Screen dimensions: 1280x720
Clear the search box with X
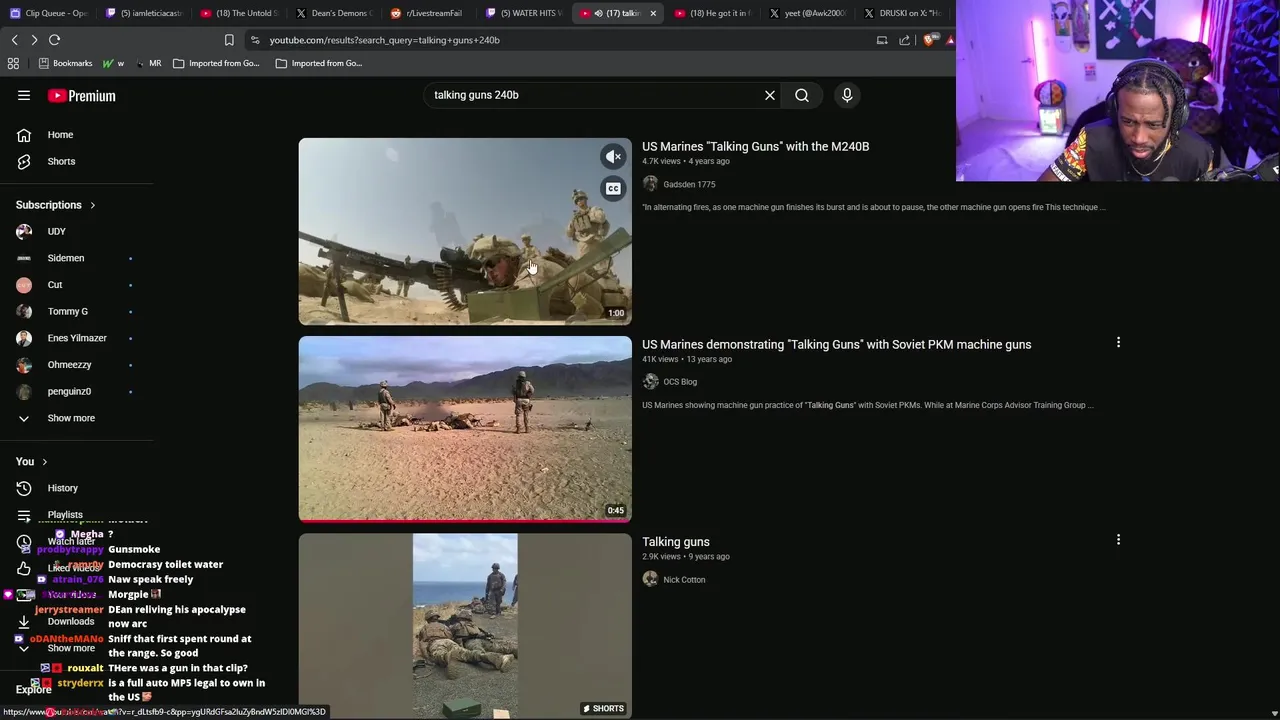coord(770,95)
